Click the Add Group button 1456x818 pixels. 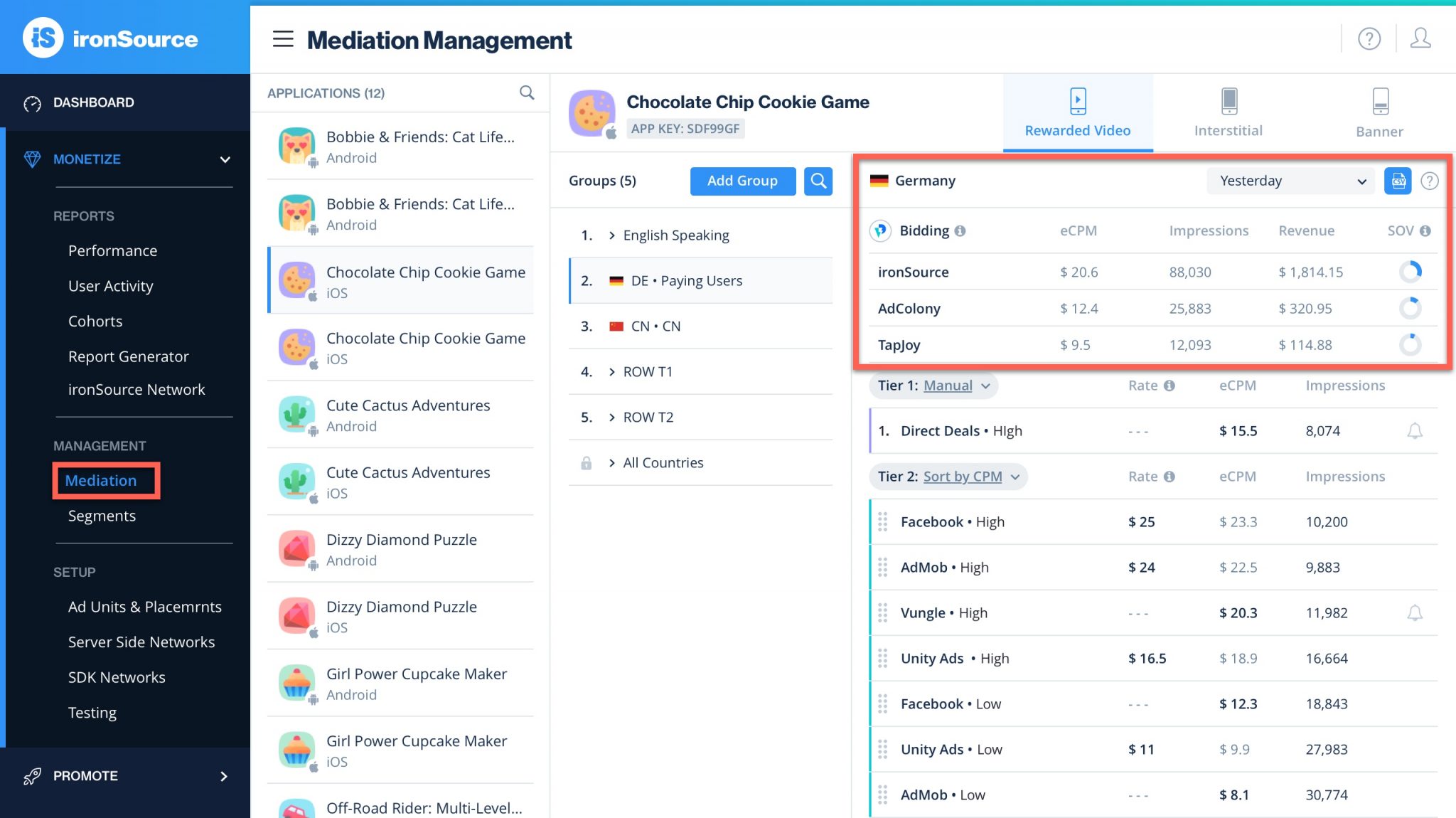(x=742, y=181)
